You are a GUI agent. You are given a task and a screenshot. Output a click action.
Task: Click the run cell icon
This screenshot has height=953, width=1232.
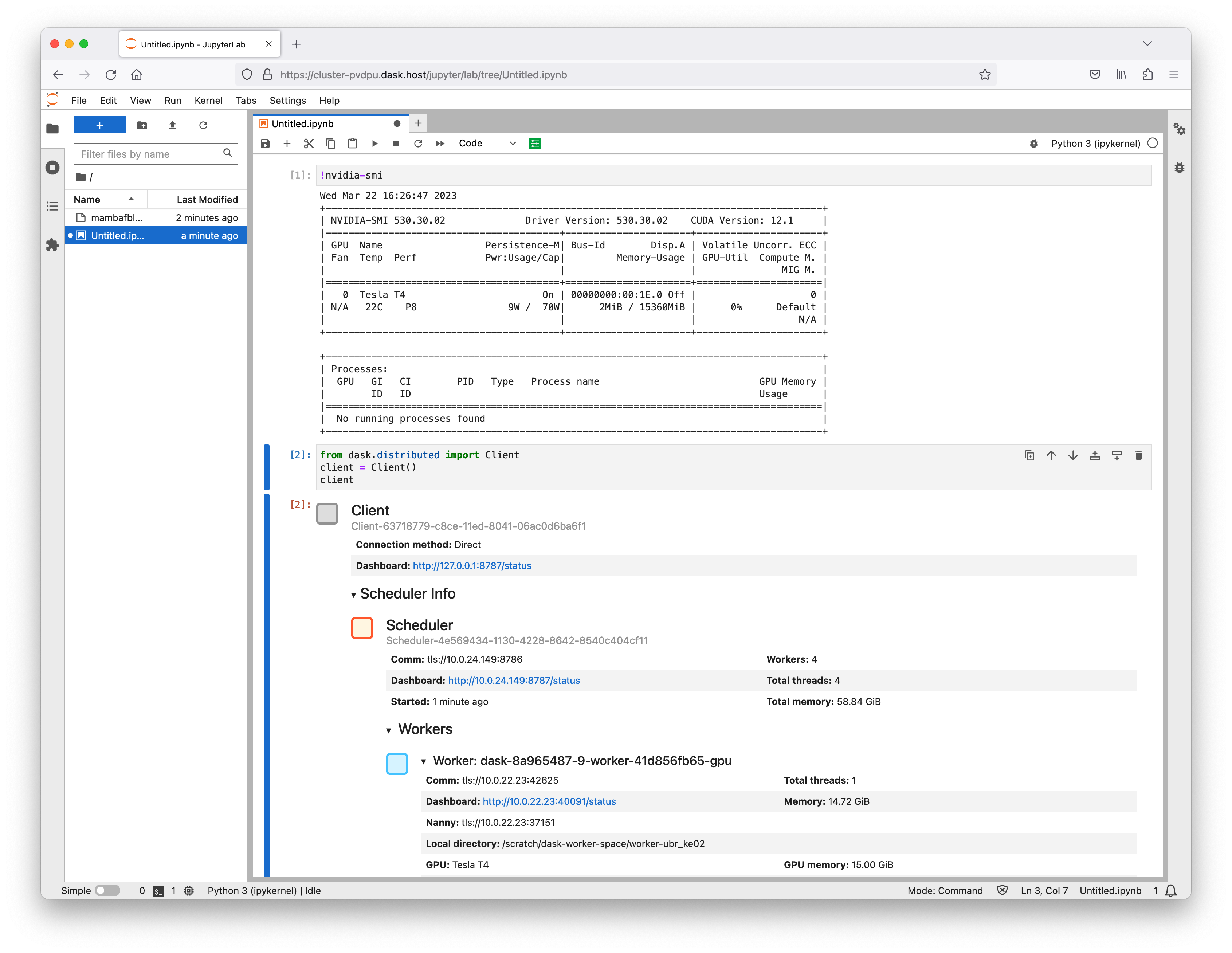click(374, 143)
